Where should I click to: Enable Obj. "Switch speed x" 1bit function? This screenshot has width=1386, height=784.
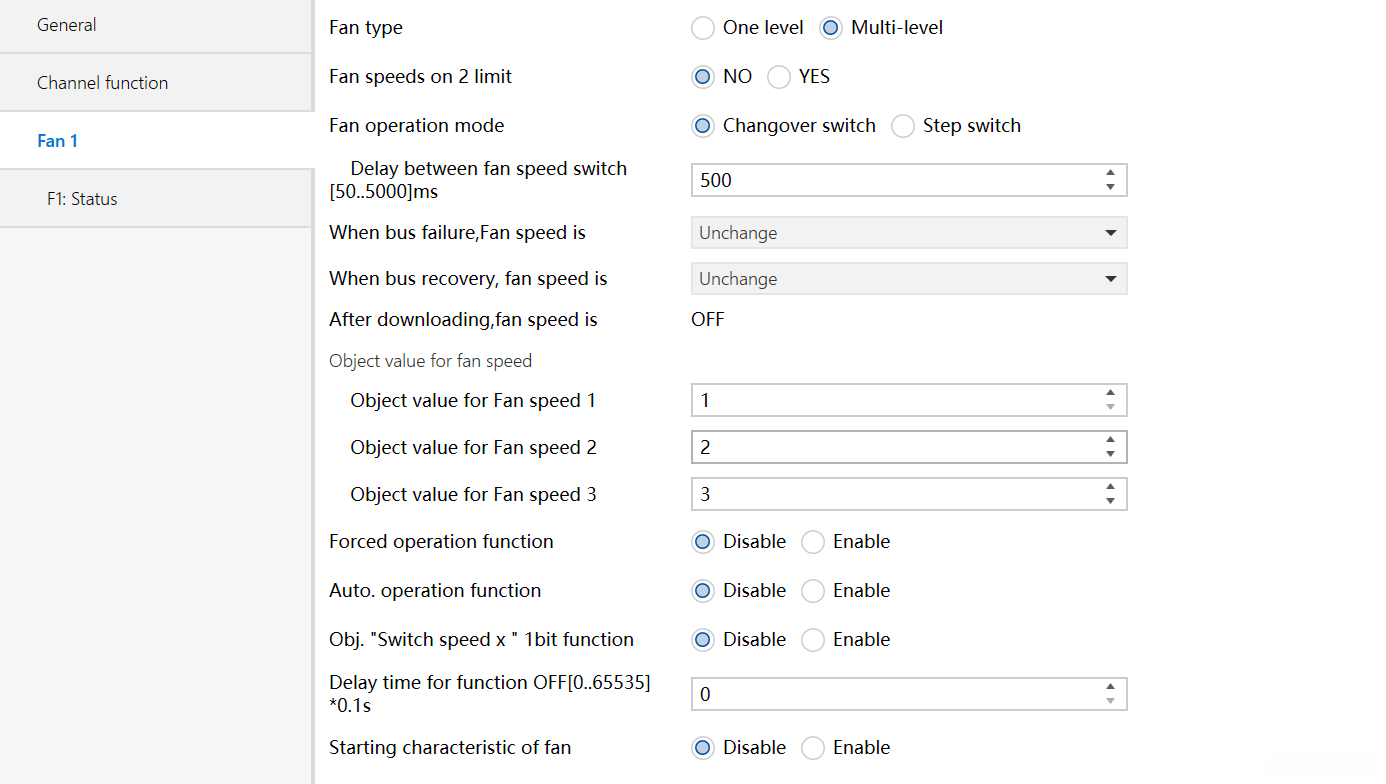pos(813,640)
